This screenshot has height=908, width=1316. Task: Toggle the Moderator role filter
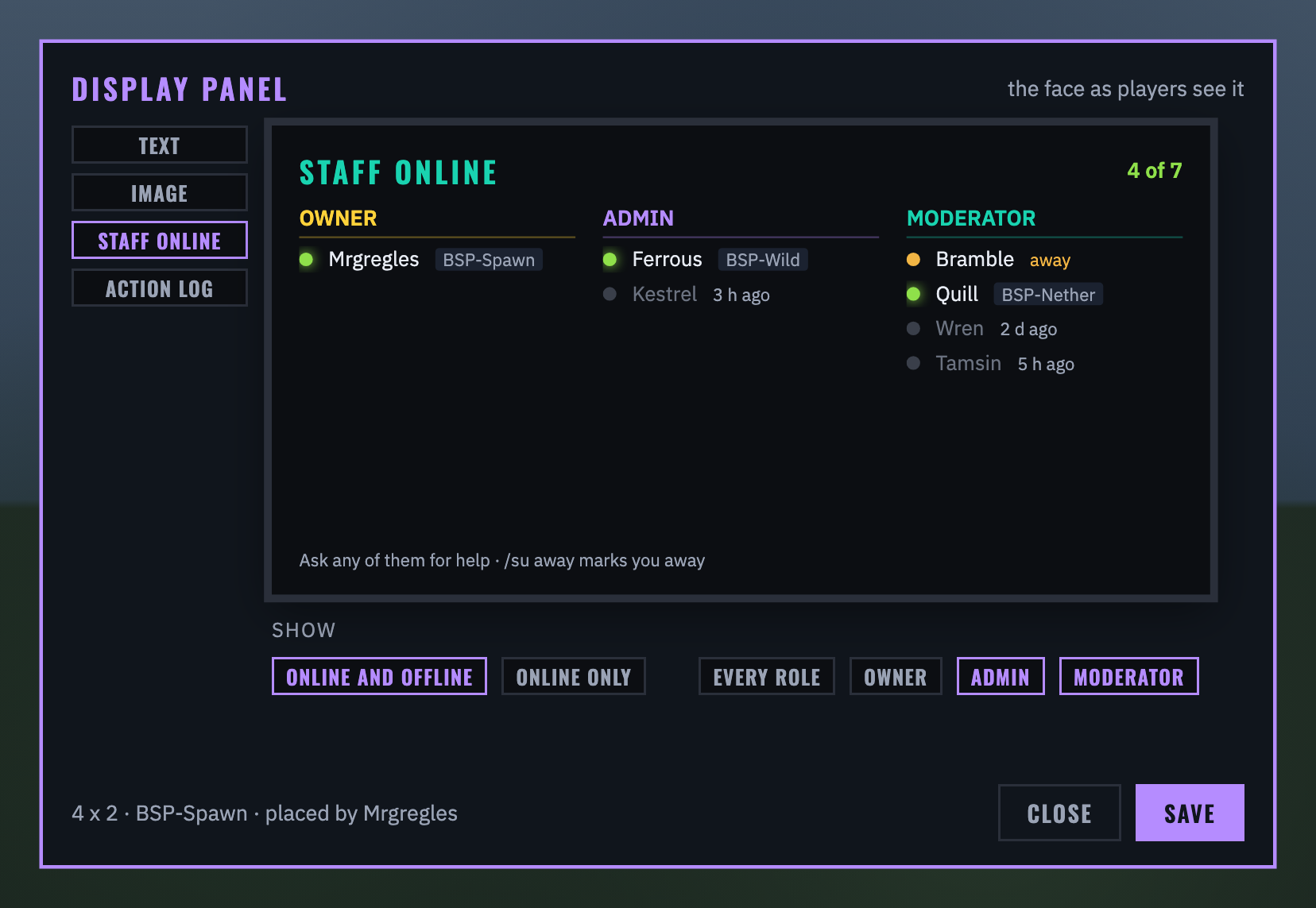pos(1128,676)
